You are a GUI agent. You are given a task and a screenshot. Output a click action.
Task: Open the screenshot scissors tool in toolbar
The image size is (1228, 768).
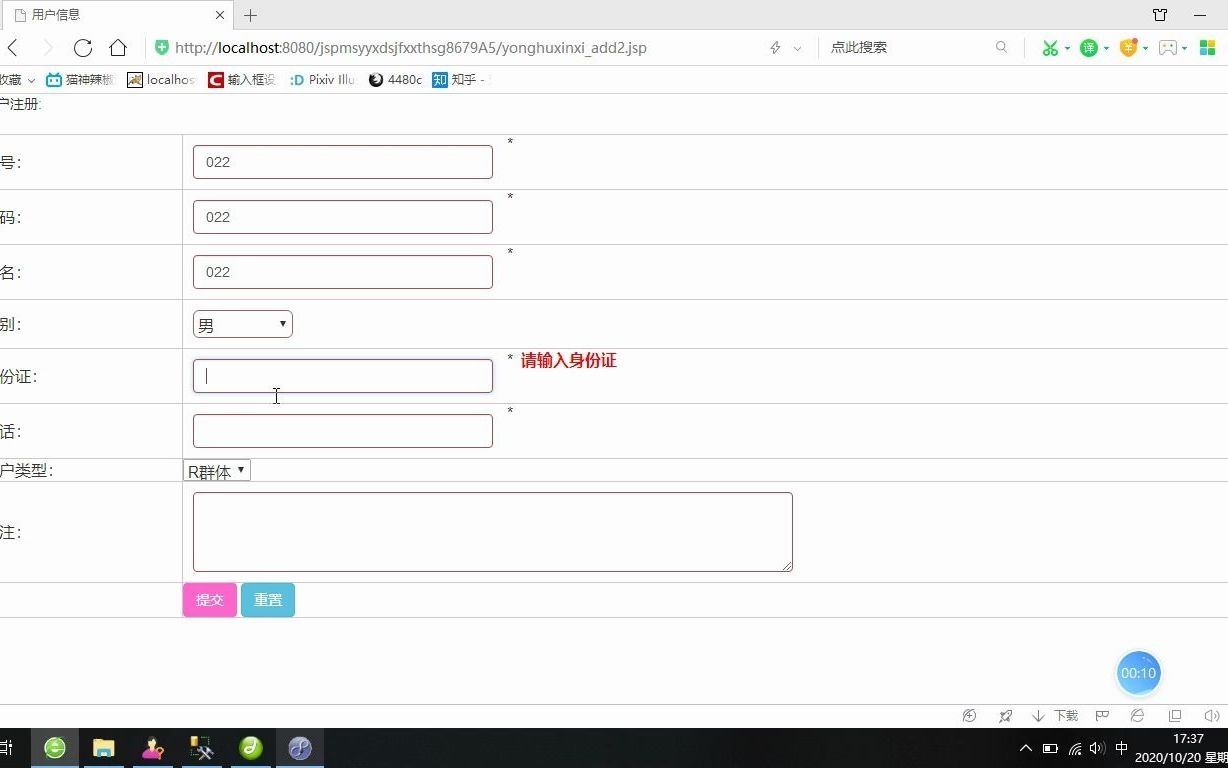pyautogui.click(x=1050, y=47)
